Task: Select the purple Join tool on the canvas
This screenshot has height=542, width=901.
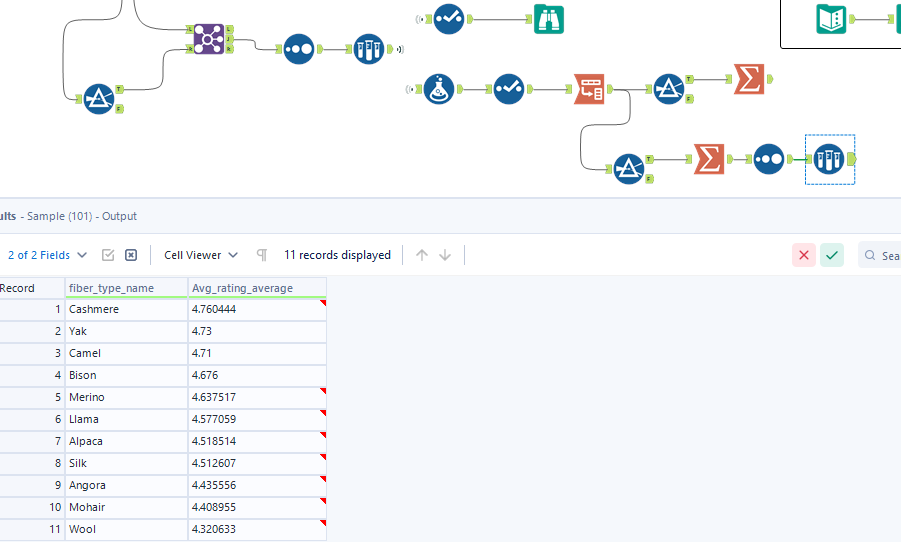Action: [209, 39]
